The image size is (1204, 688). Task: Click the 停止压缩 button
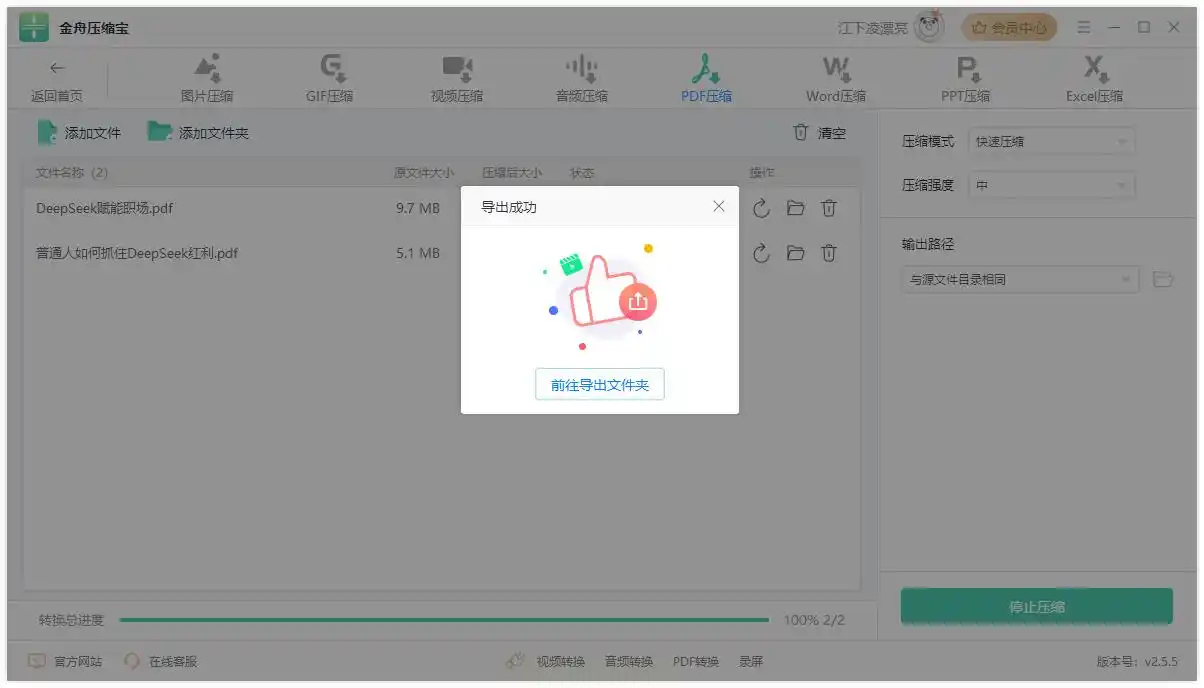pyautogui.click(x=1037, y=607)
